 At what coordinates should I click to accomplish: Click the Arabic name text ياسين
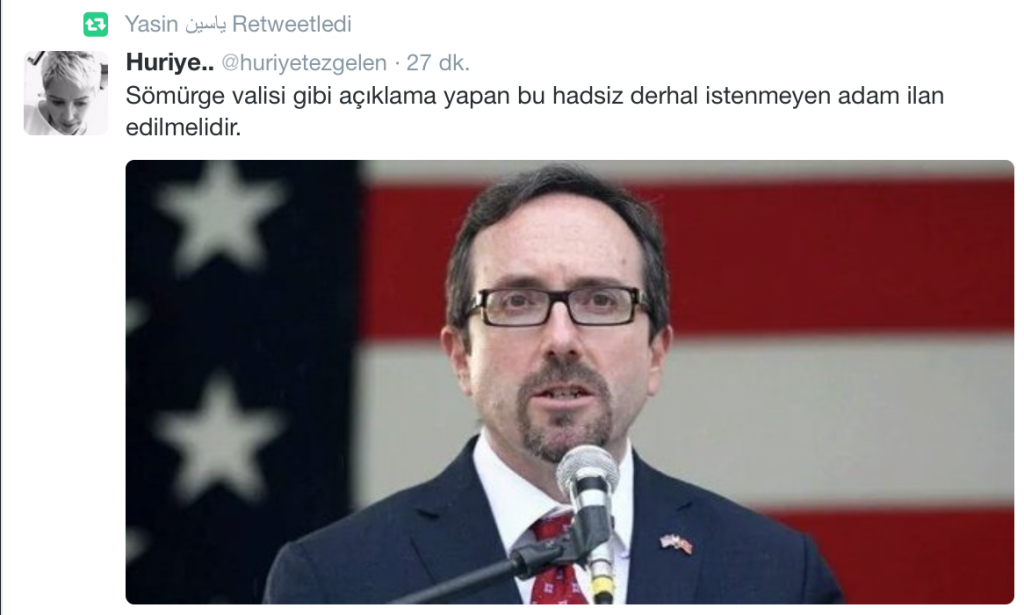(205, 25)
